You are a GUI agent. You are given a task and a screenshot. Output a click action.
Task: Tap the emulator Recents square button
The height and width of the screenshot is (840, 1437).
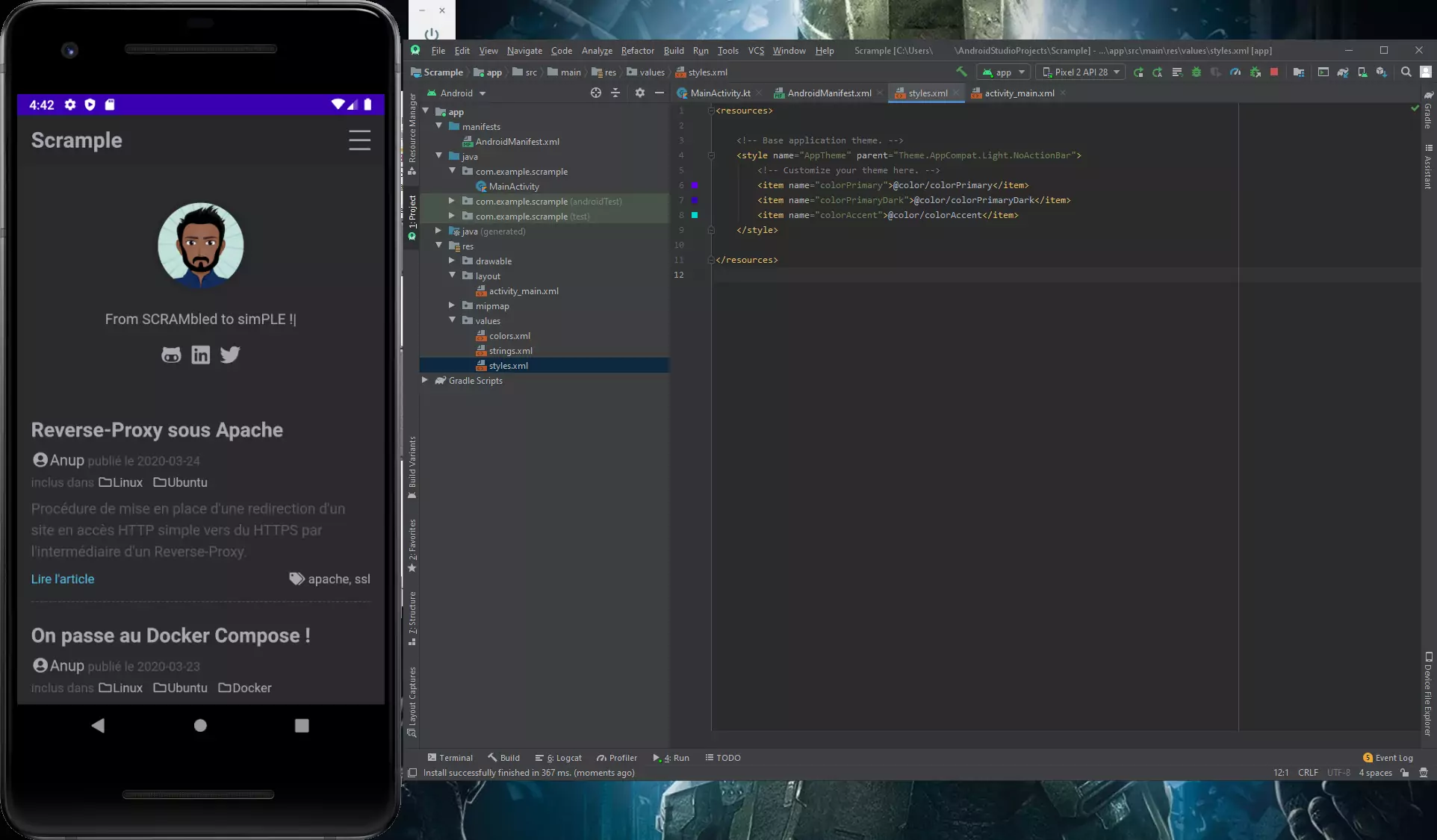click(302, 725)
